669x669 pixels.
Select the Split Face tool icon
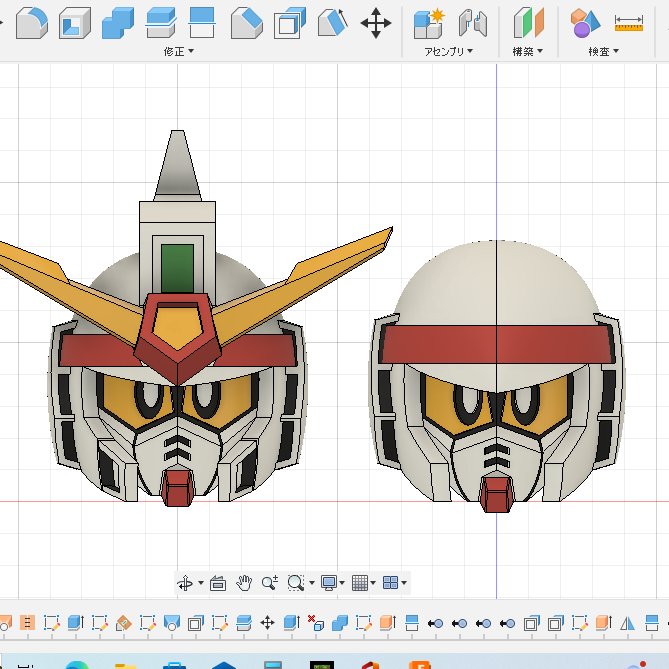click(160, 23)
